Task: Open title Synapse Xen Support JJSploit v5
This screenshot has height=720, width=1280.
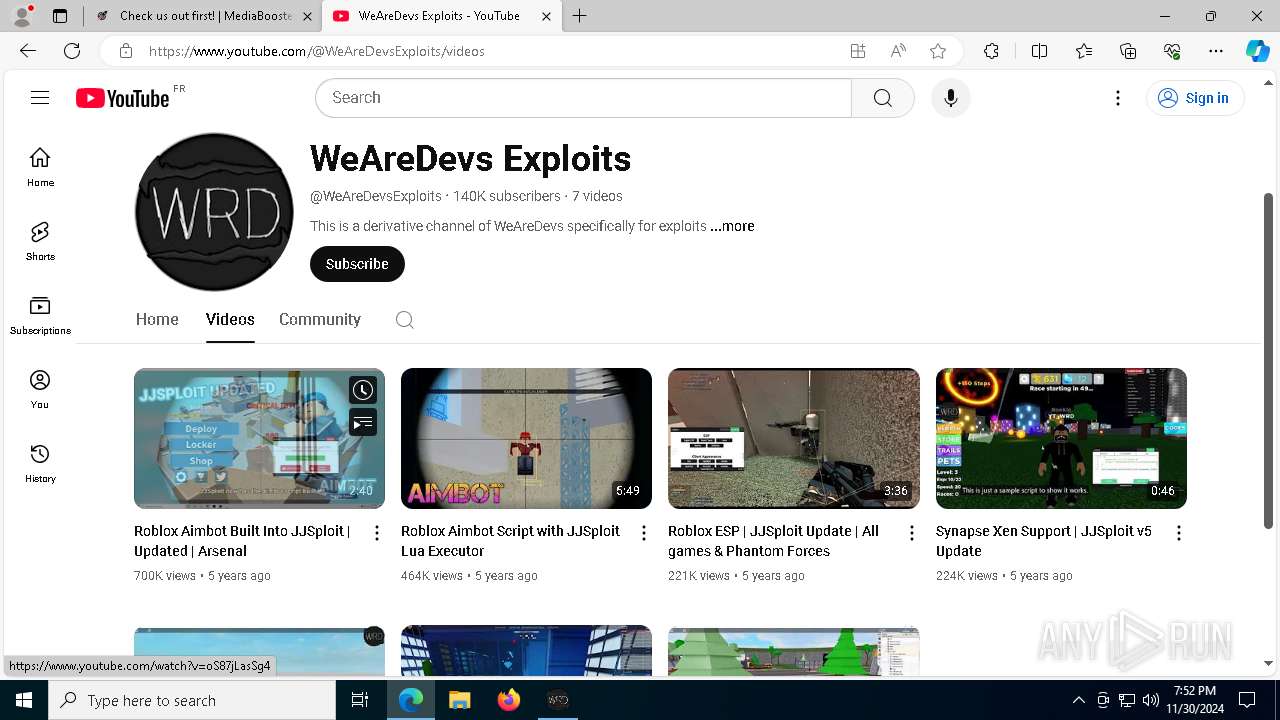Action: (x=1044, y=541)
